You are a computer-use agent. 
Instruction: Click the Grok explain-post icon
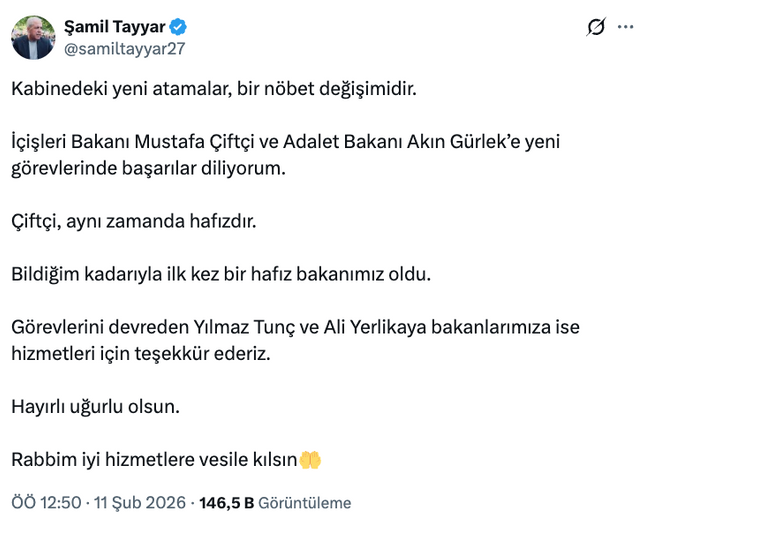(595, 27)
